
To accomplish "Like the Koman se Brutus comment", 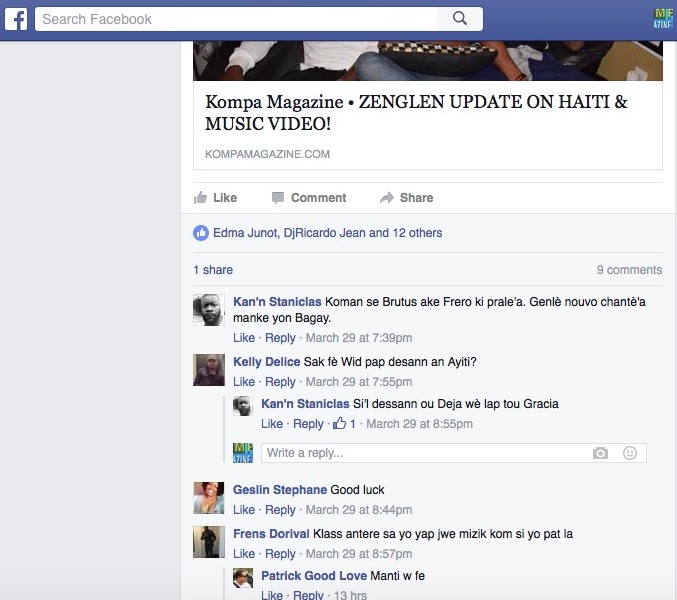I will 244,338.
